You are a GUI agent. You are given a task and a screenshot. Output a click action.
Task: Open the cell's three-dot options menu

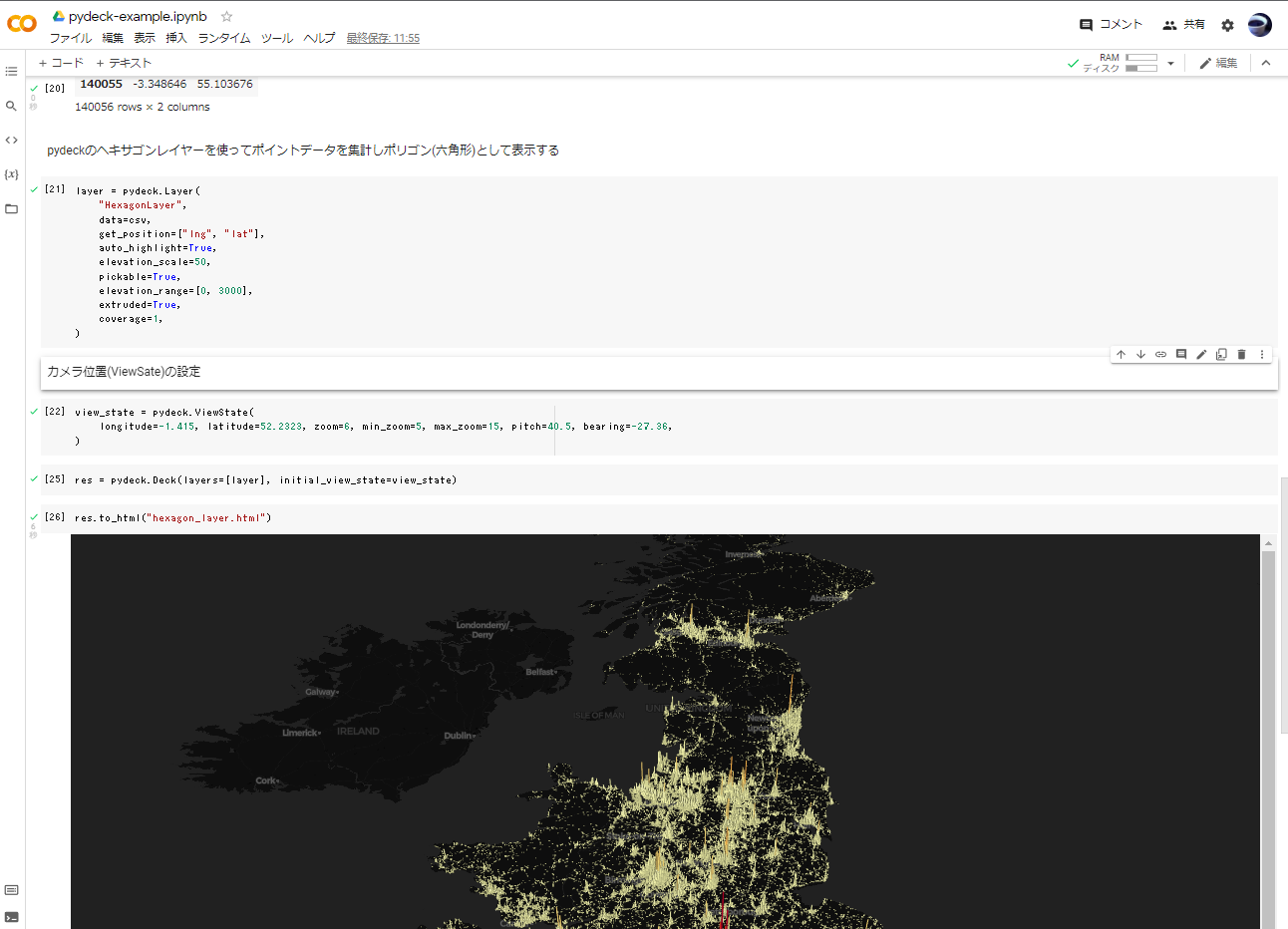click(x=1262, y=354)
